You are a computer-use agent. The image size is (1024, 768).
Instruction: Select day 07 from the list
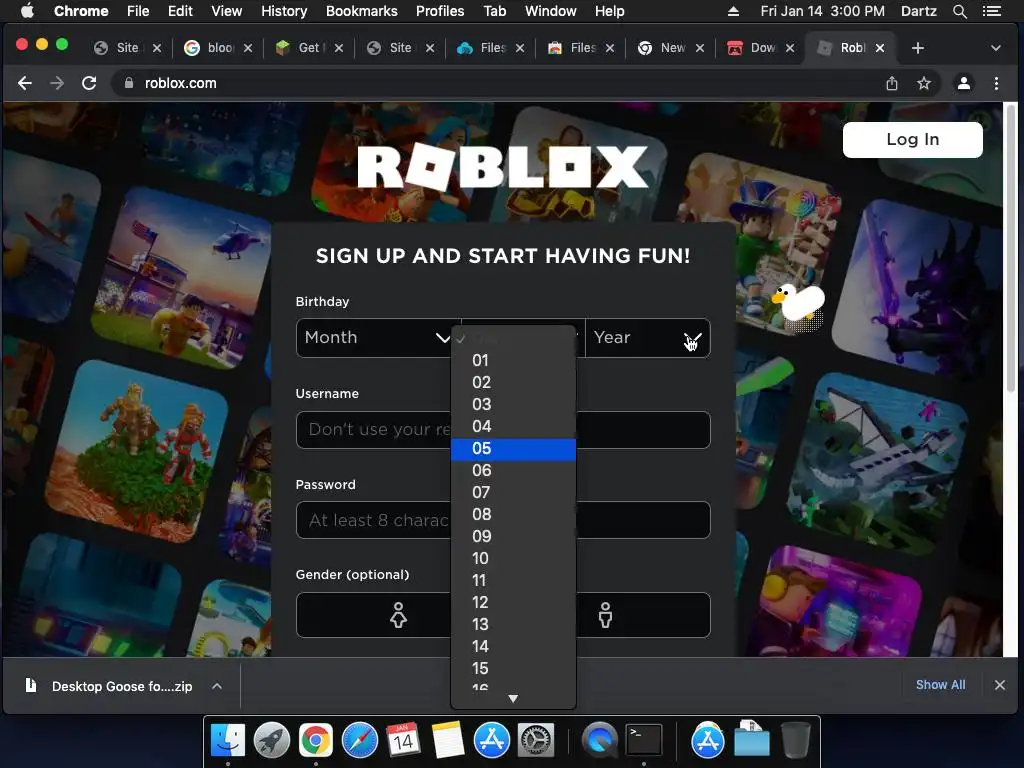513,492
